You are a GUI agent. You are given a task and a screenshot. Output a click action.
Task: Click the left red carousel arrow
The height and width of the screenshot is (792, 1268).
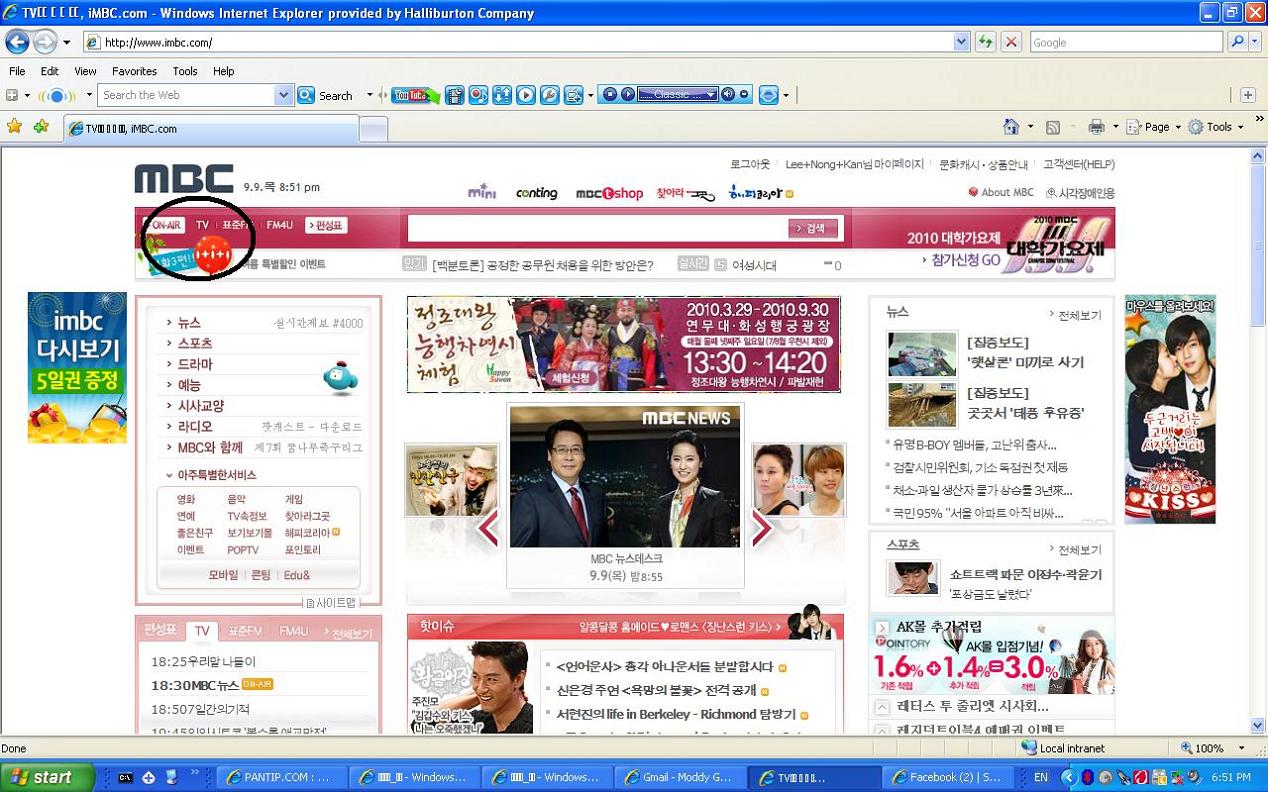coord(488,529)
